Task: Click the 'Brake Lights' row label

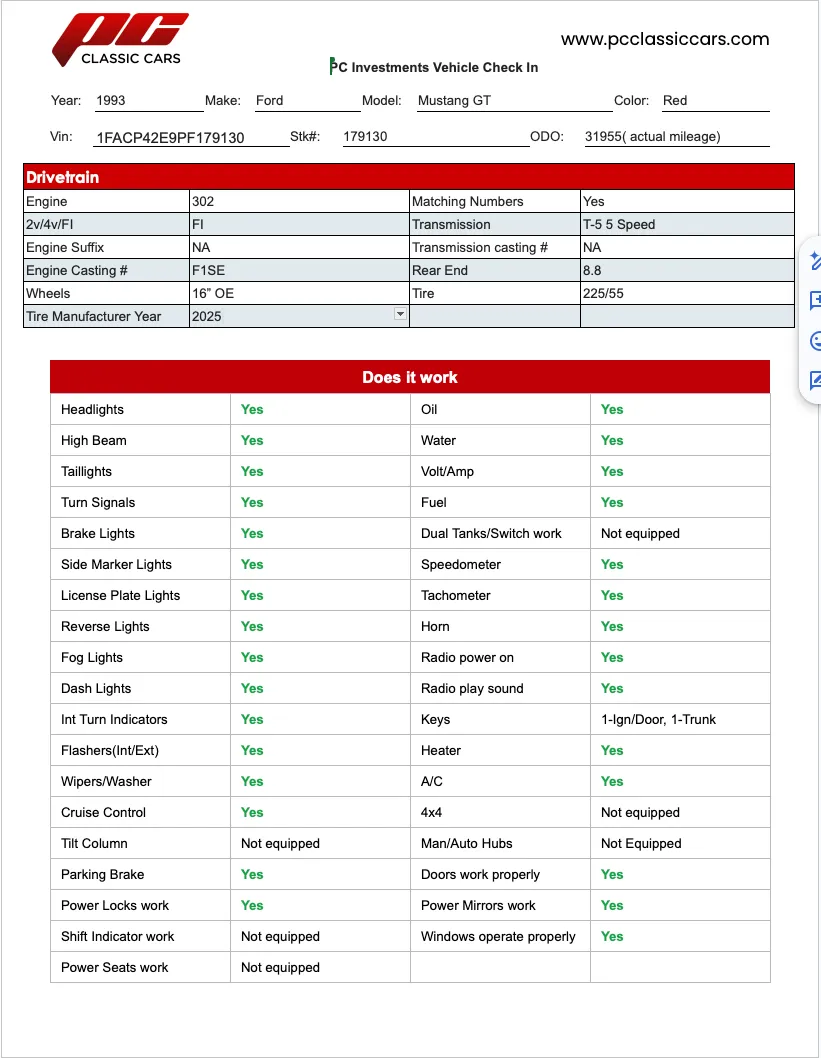Action: [98, 534]
